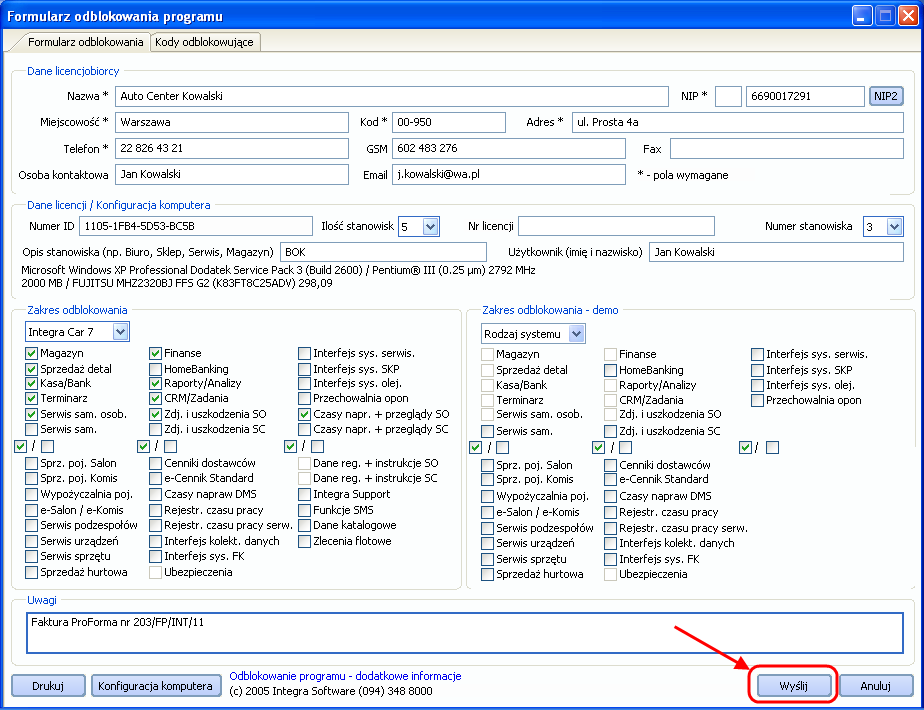Click the Telefon field 22 826 43 21
The height and width of the screenshot is (710, 924).
pos(232,148)
